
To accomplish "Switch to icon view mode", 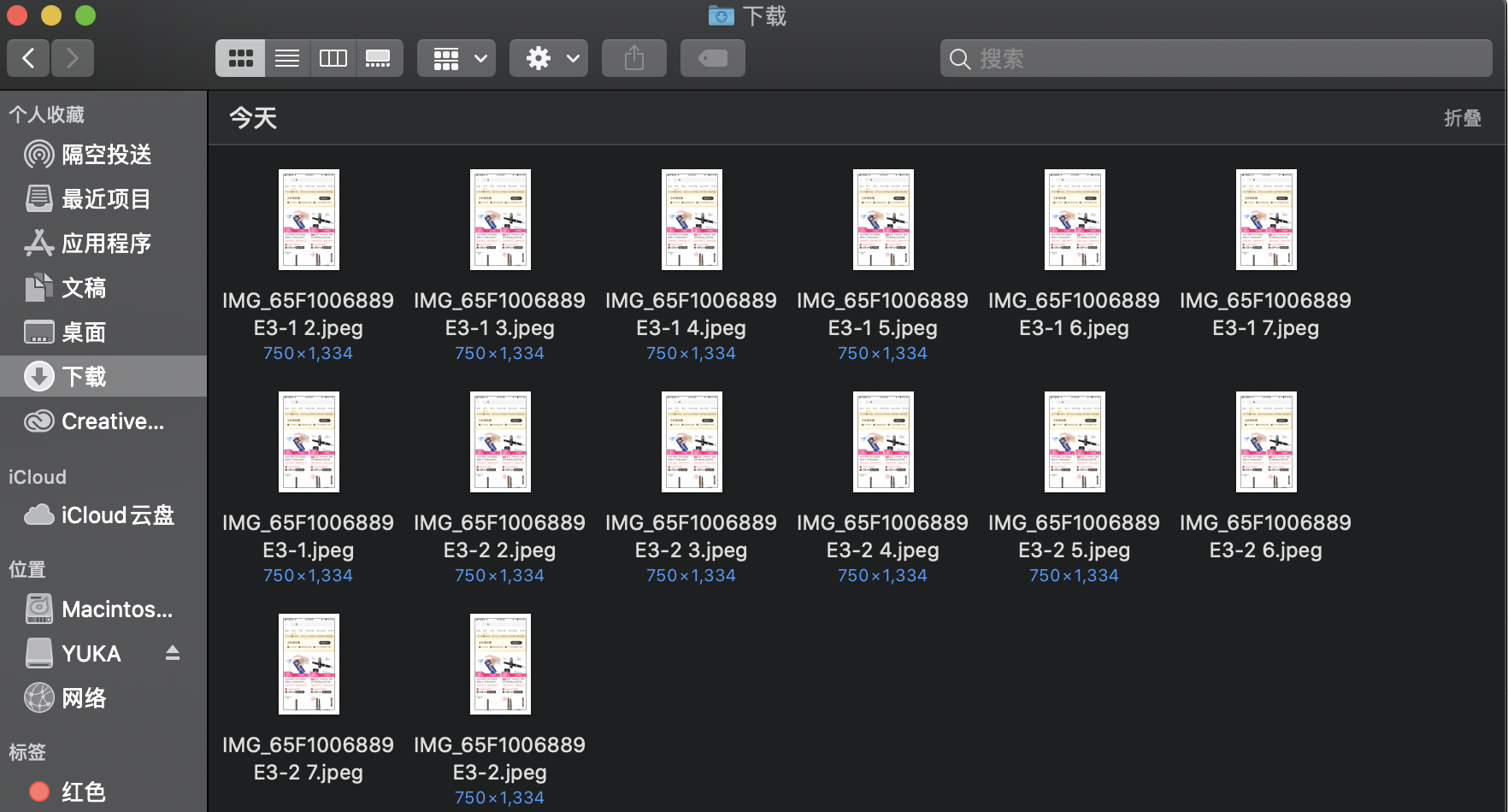I will pyautogui.click(x=240, y=58).
